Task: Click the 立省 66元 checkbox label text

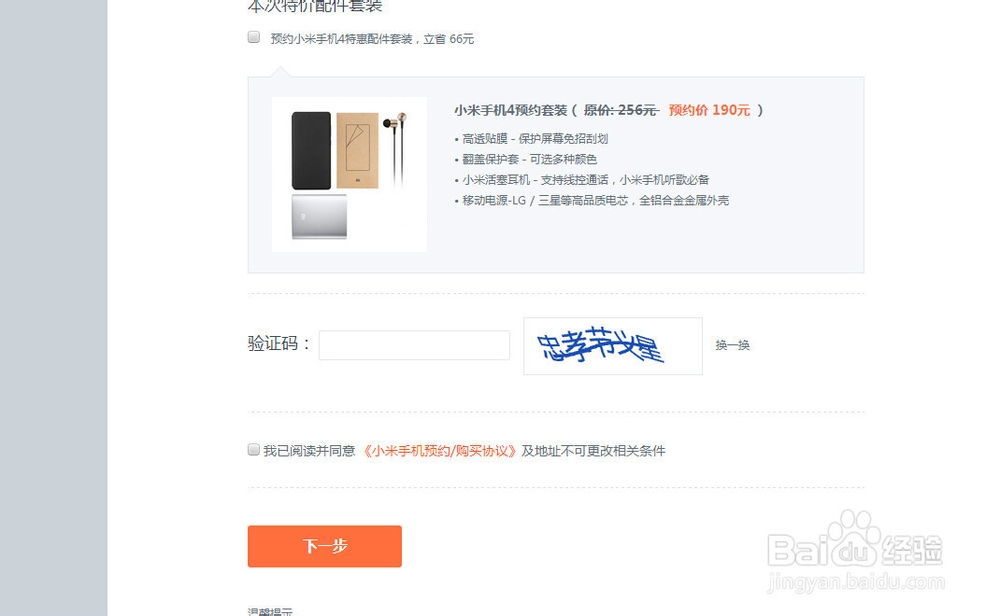Action: [449, 39]
